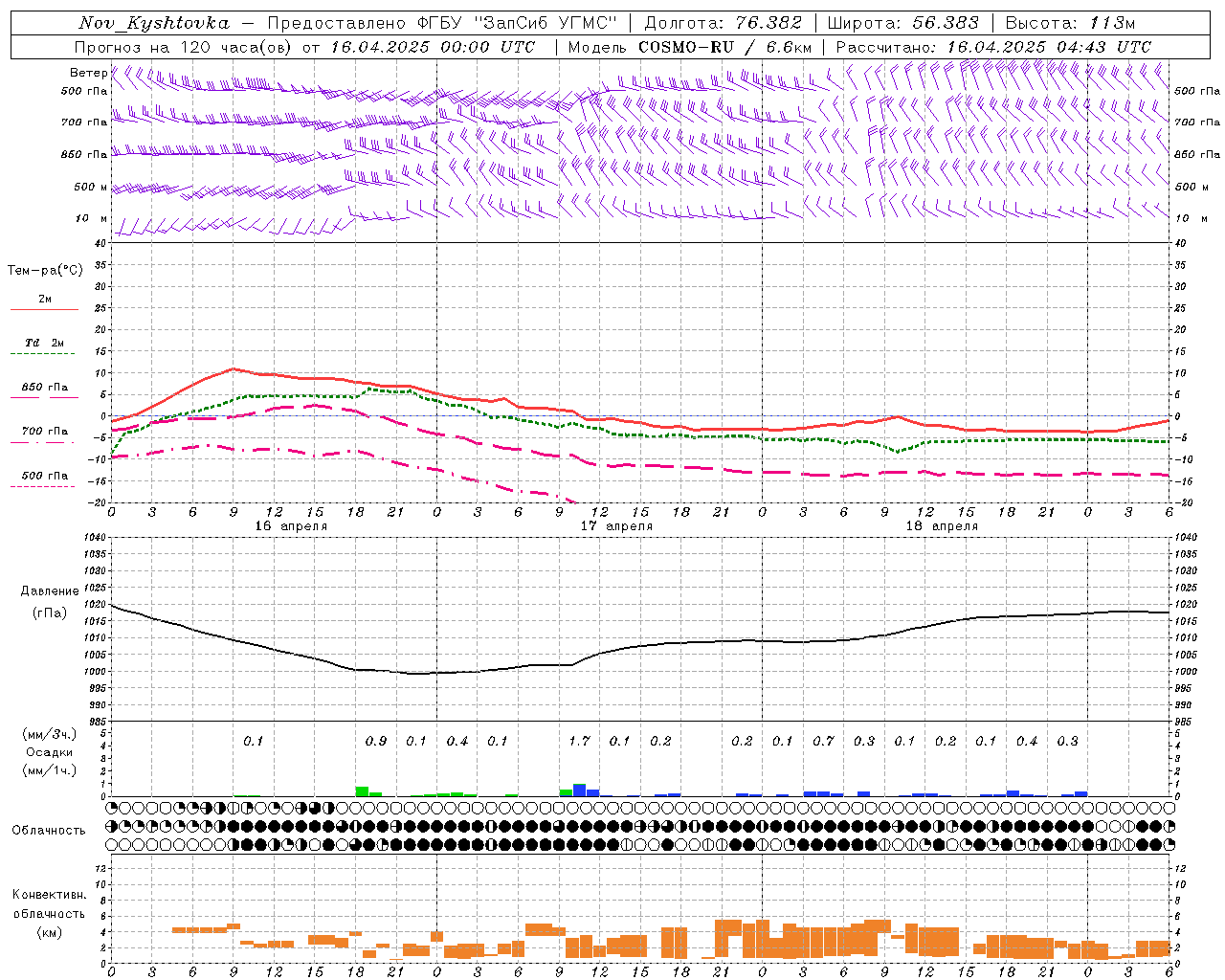Click the Широта: 56.383 value
The width and height of the screenshot is (1225, 980).
902,23
